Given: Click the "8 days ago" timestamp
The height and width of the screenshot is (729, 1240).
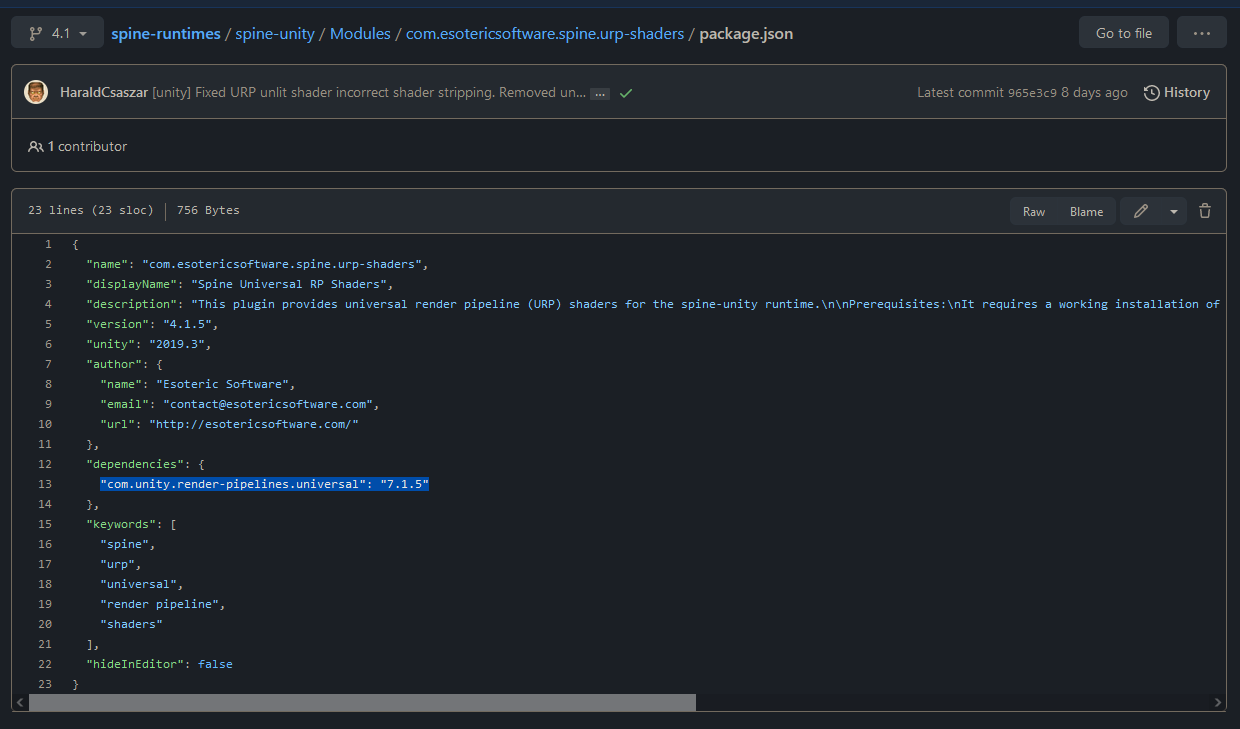Looking at the screenshot, I should tap(1094, 93).
